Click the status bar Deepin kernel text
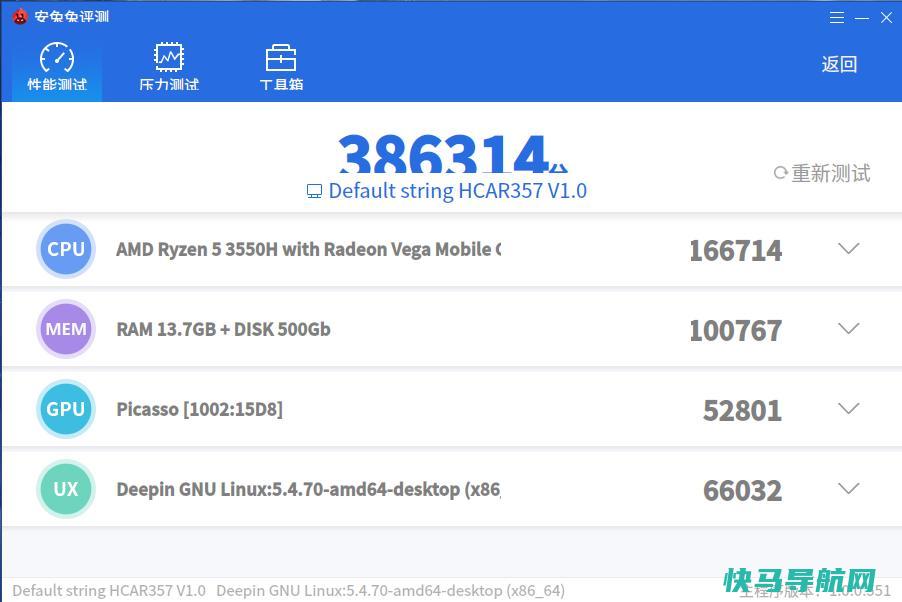Image resolution: width=902 pixels, height=602 pixels. [391, 590]
